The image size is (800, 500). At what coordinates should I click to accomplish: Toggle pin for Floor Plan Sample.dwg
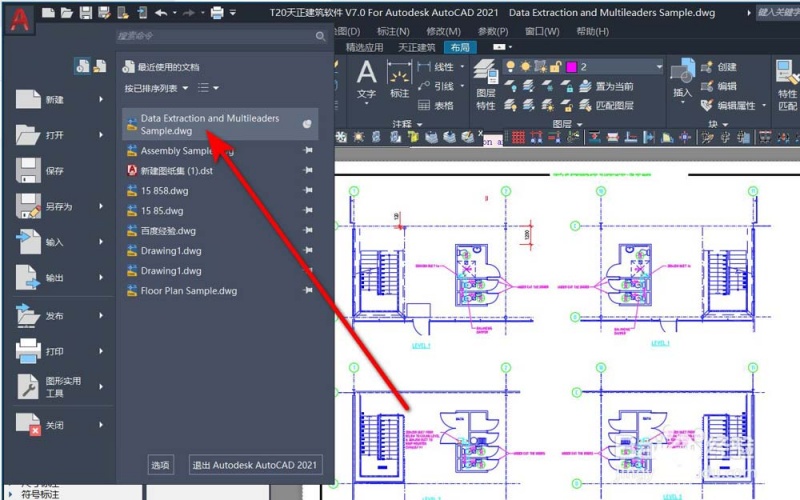308,290
